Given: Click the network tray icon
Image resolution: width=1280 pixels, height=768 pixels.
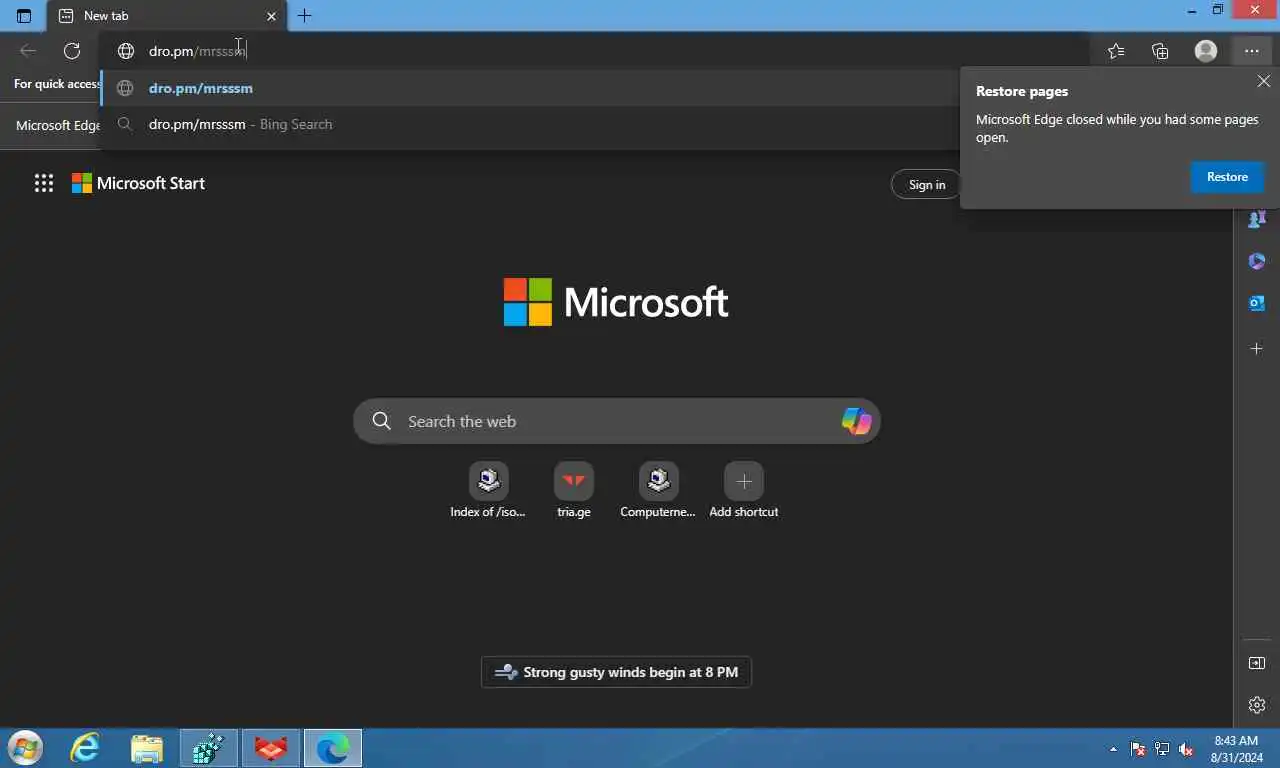Looking at the screenshot, I should click(x=1162, y=749).
